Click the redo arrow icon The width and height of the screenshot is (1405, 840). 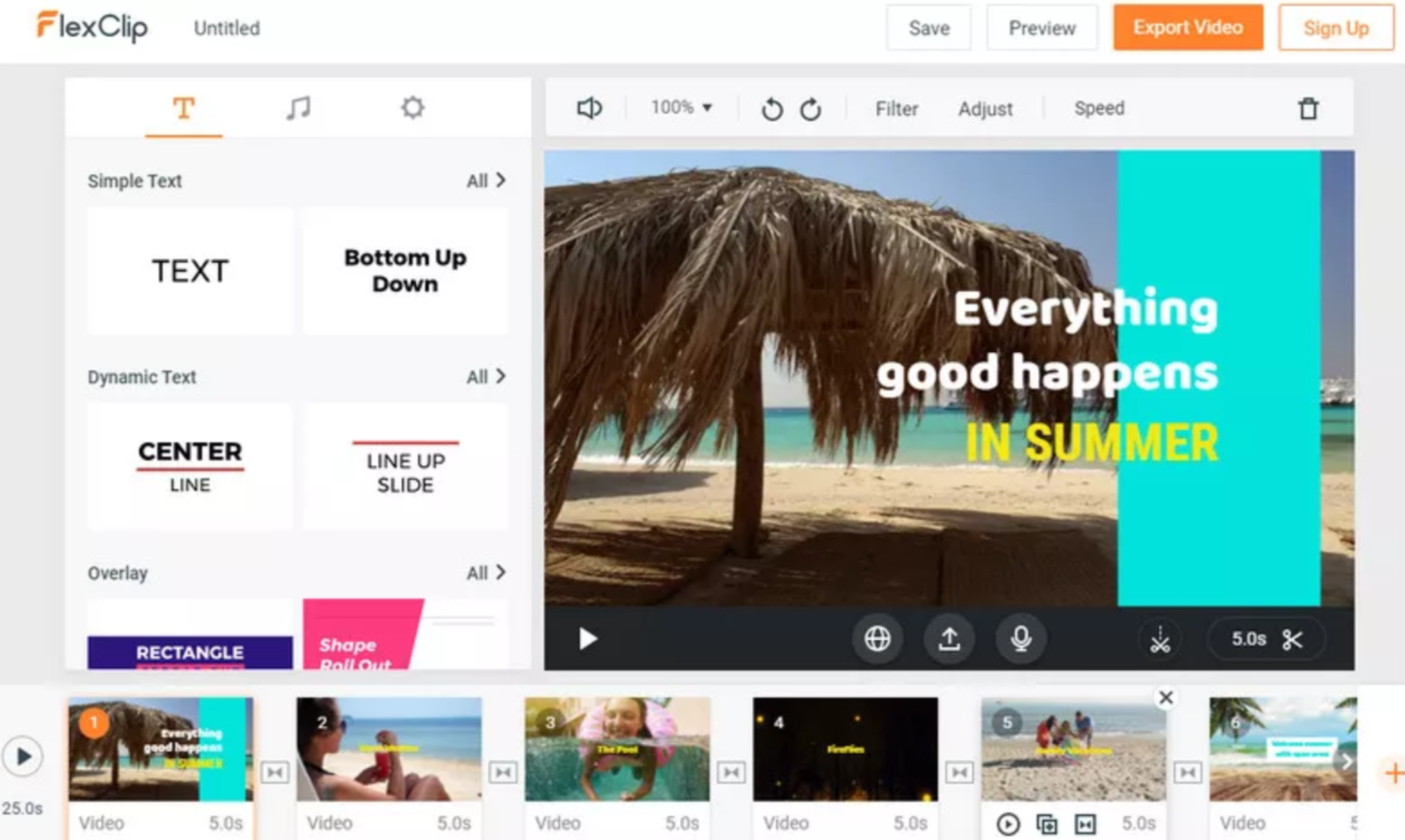point(810,109)
